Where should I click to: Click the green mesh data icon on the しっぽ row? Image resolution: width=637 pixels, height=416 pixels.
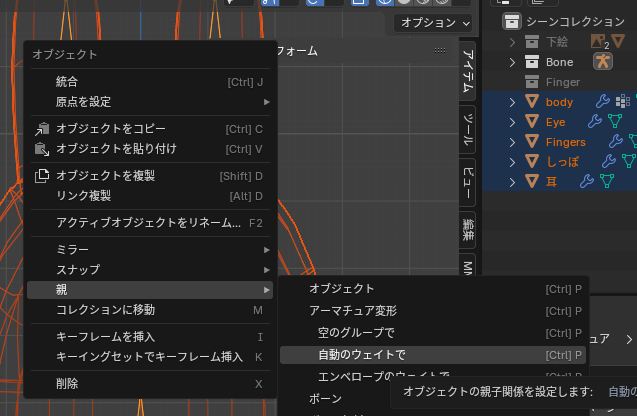coord(628,161)
